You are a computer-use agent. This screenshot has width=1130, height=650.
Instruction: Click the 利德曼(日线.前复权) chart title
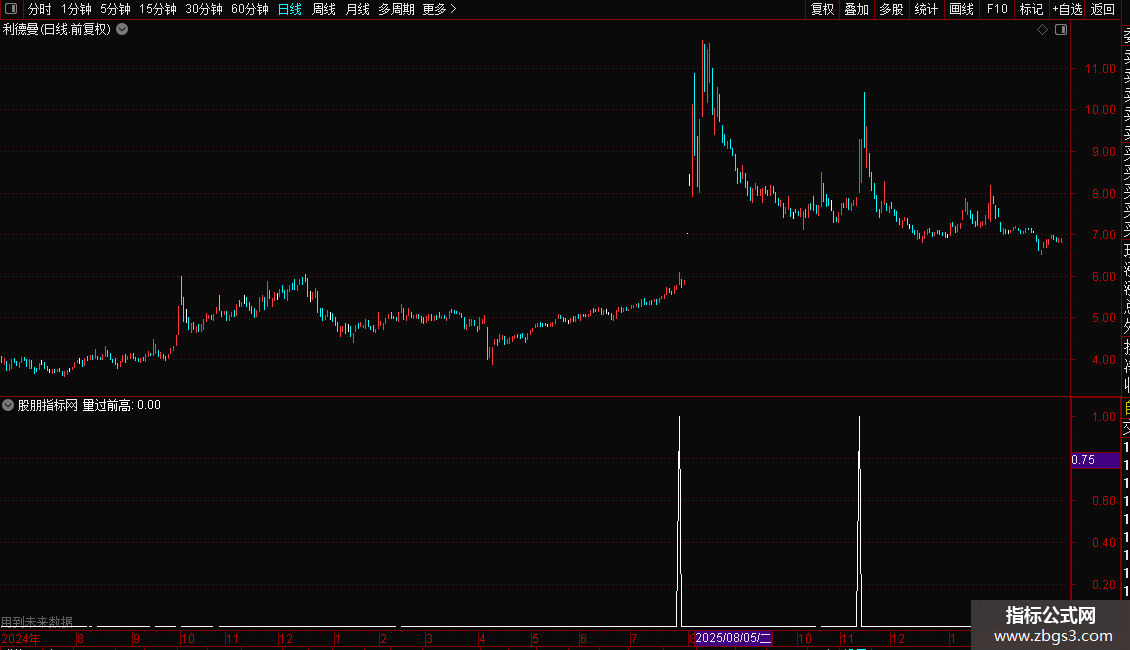coord(57,30)
